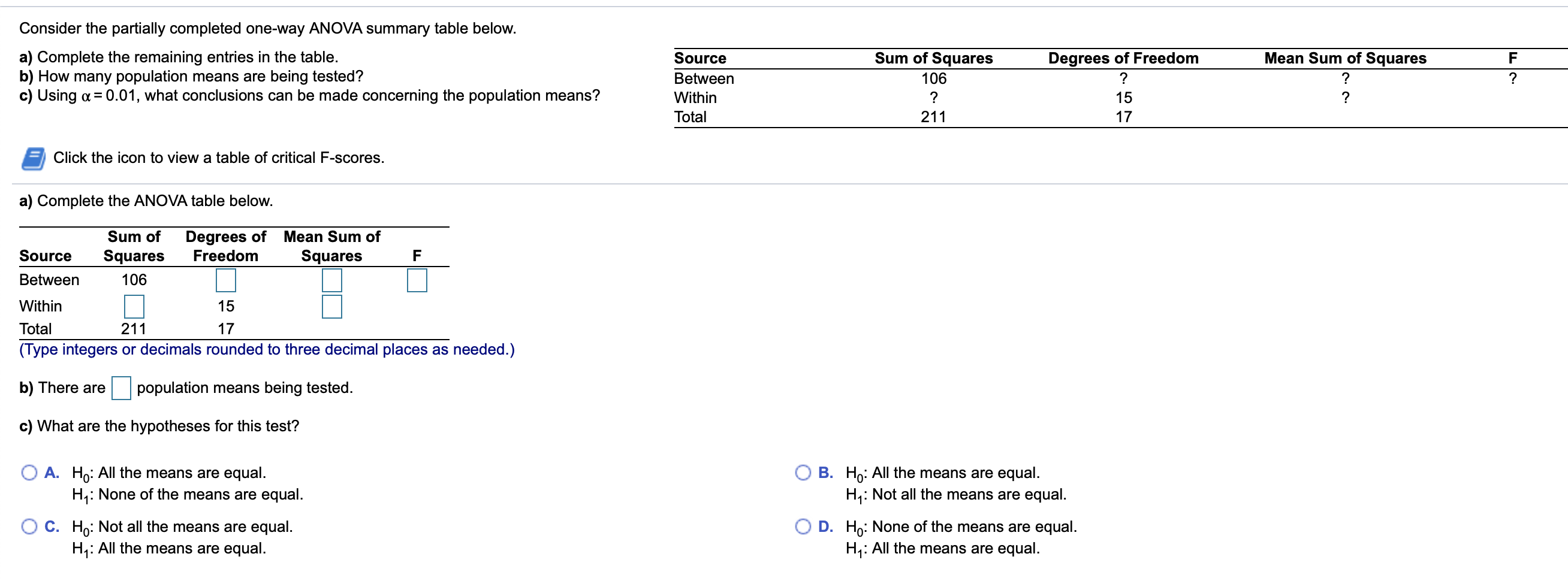Click the blue rounding instruction text
This screenshot has width=1568, height=581.
pyautogui.click(x=267, y=349)
